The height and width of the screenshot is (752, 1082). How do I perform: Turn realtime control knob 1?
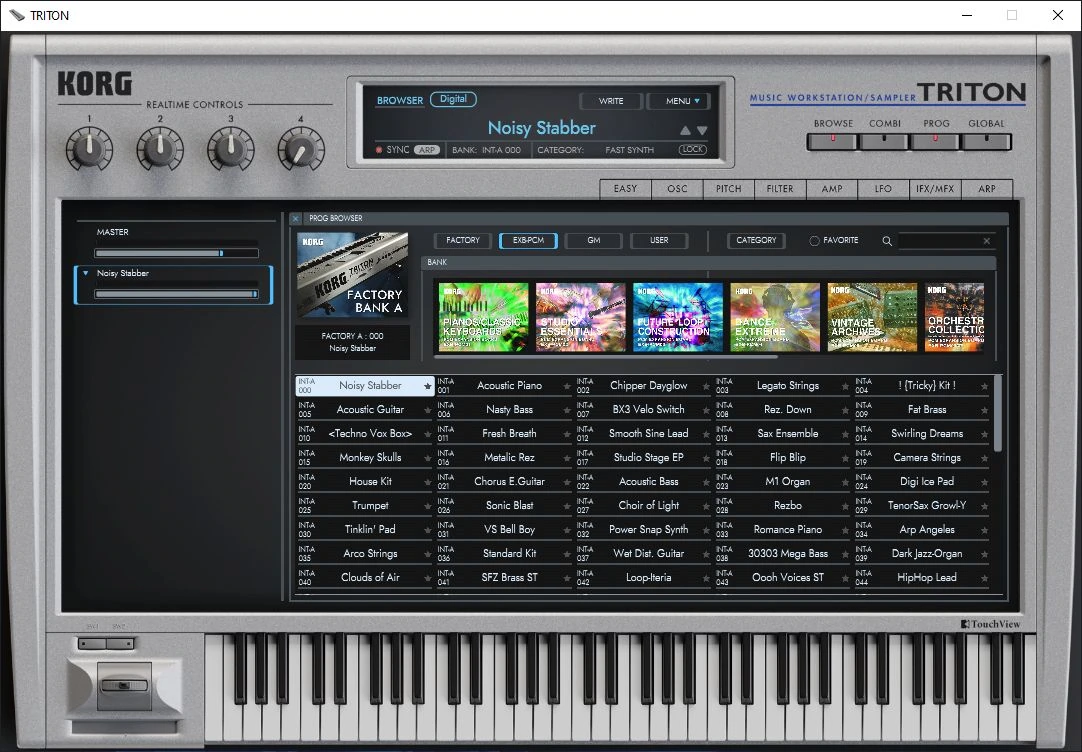(x=90, y=148)
